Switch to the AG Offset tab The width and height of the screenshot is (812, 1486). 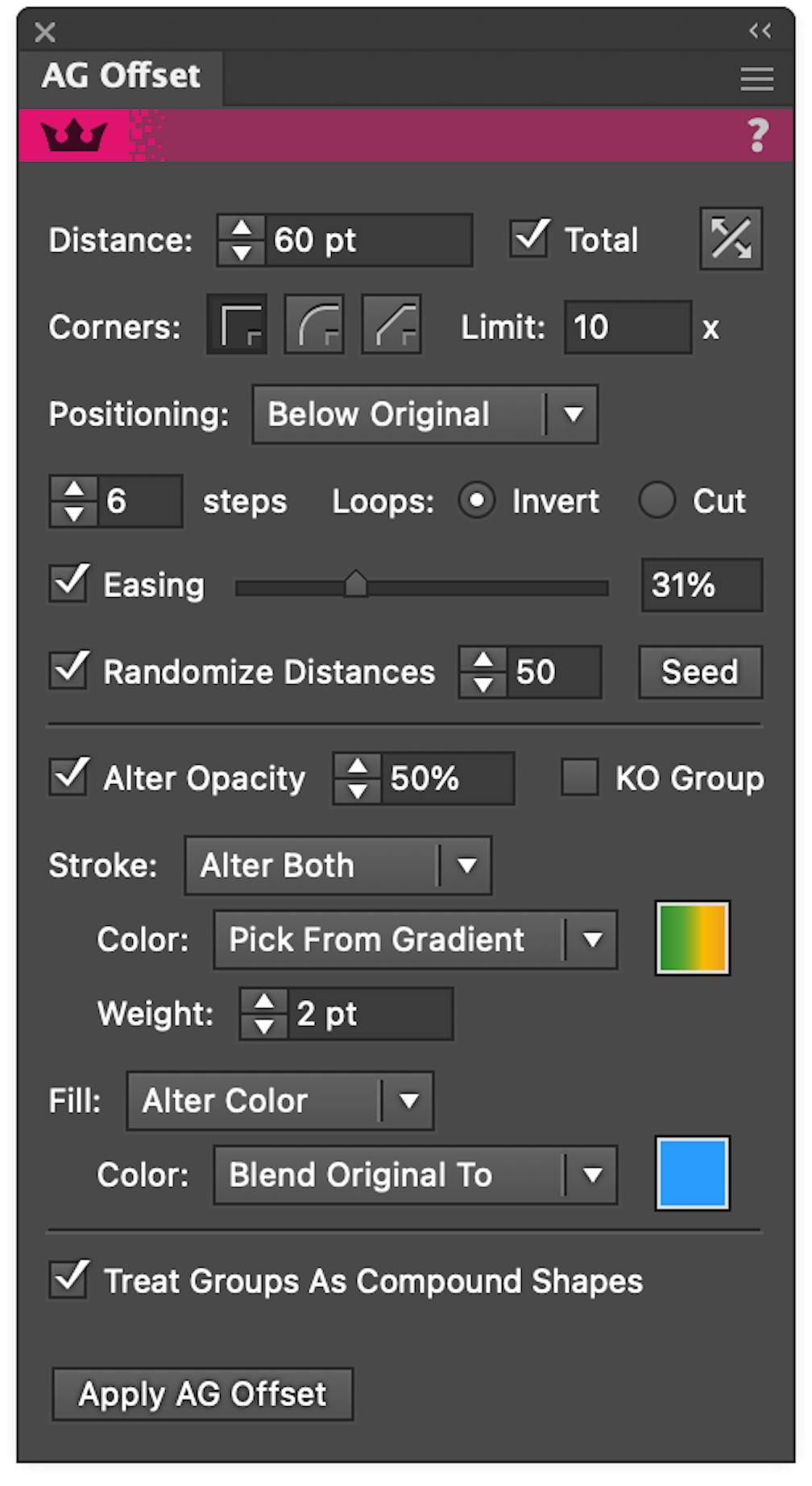point(122,75)
